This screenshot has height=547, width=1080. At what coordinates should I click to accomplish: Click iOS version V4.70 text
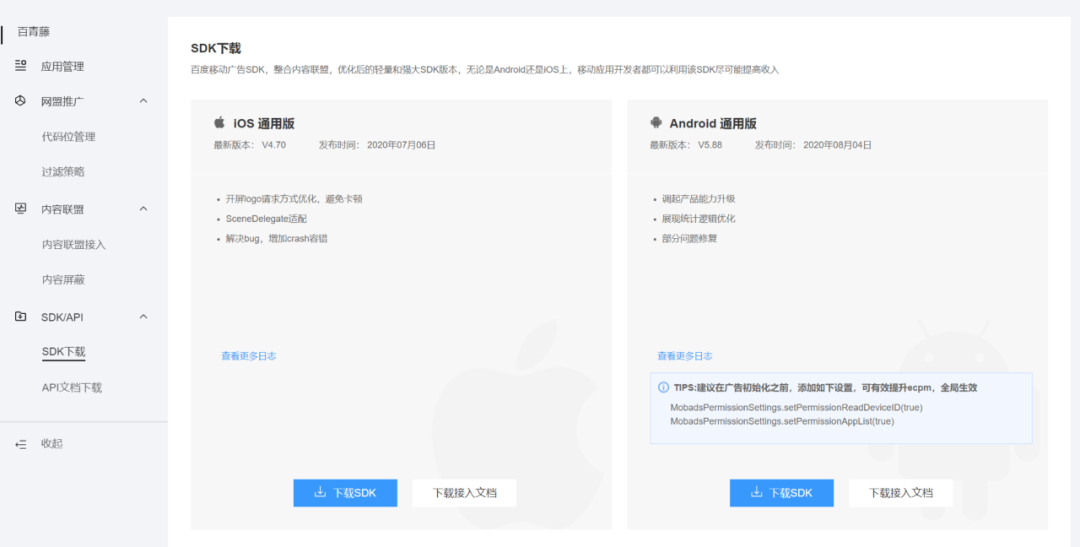point(273,145)
